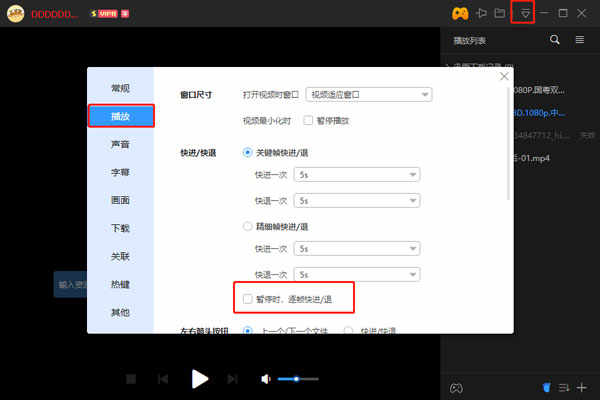600x400 pixels.
Task: Check 暂停播放 when video is minimized
Action: coord(308,121)
